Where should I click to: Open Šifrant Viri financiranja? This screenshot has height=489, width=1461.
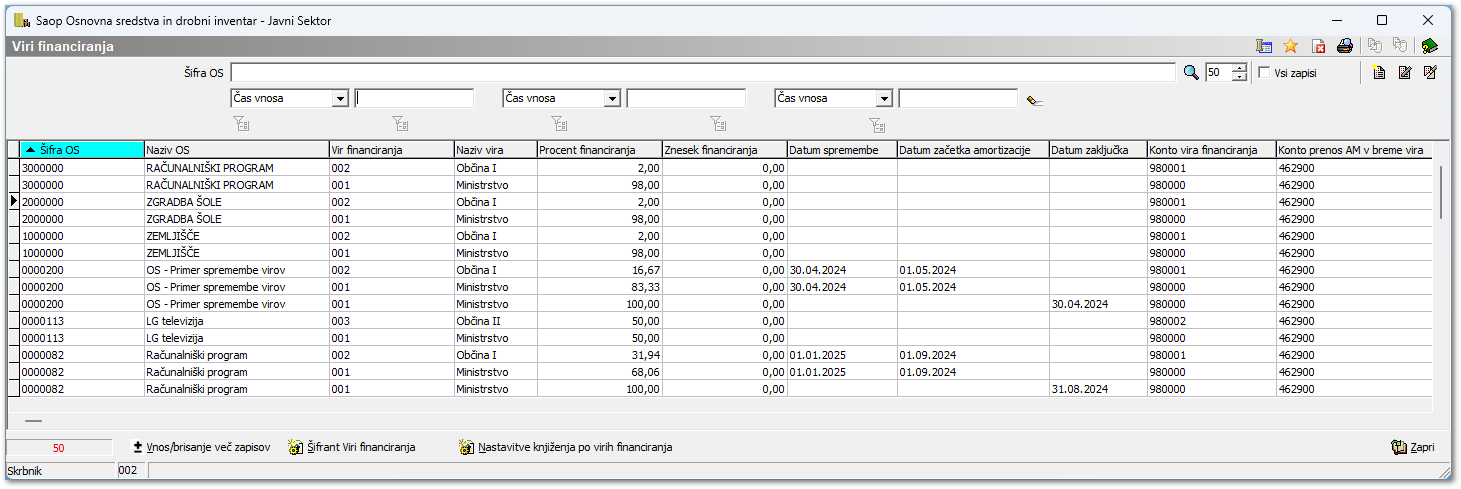point(351,447)
